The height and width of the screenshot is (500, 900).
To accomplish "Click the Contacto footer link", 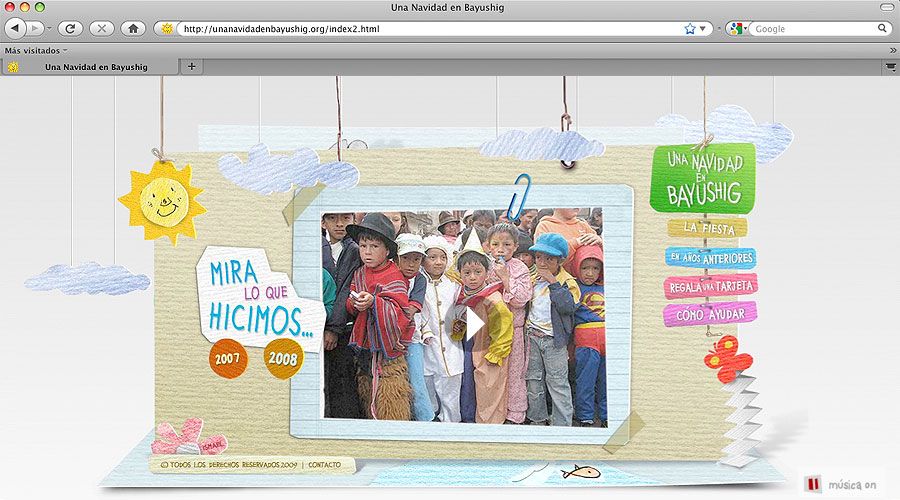I will [324, 464].
